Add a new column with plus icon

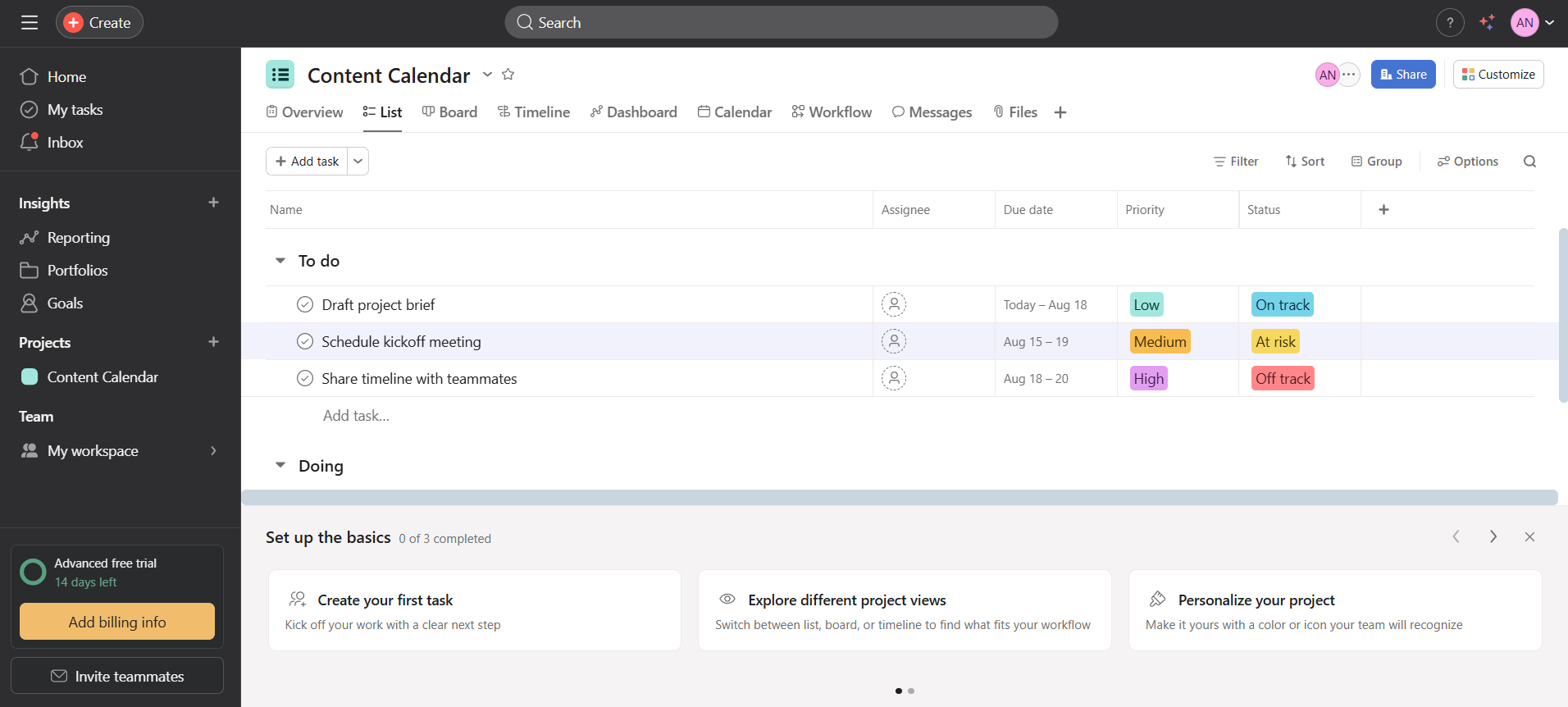click(1383, 210)
